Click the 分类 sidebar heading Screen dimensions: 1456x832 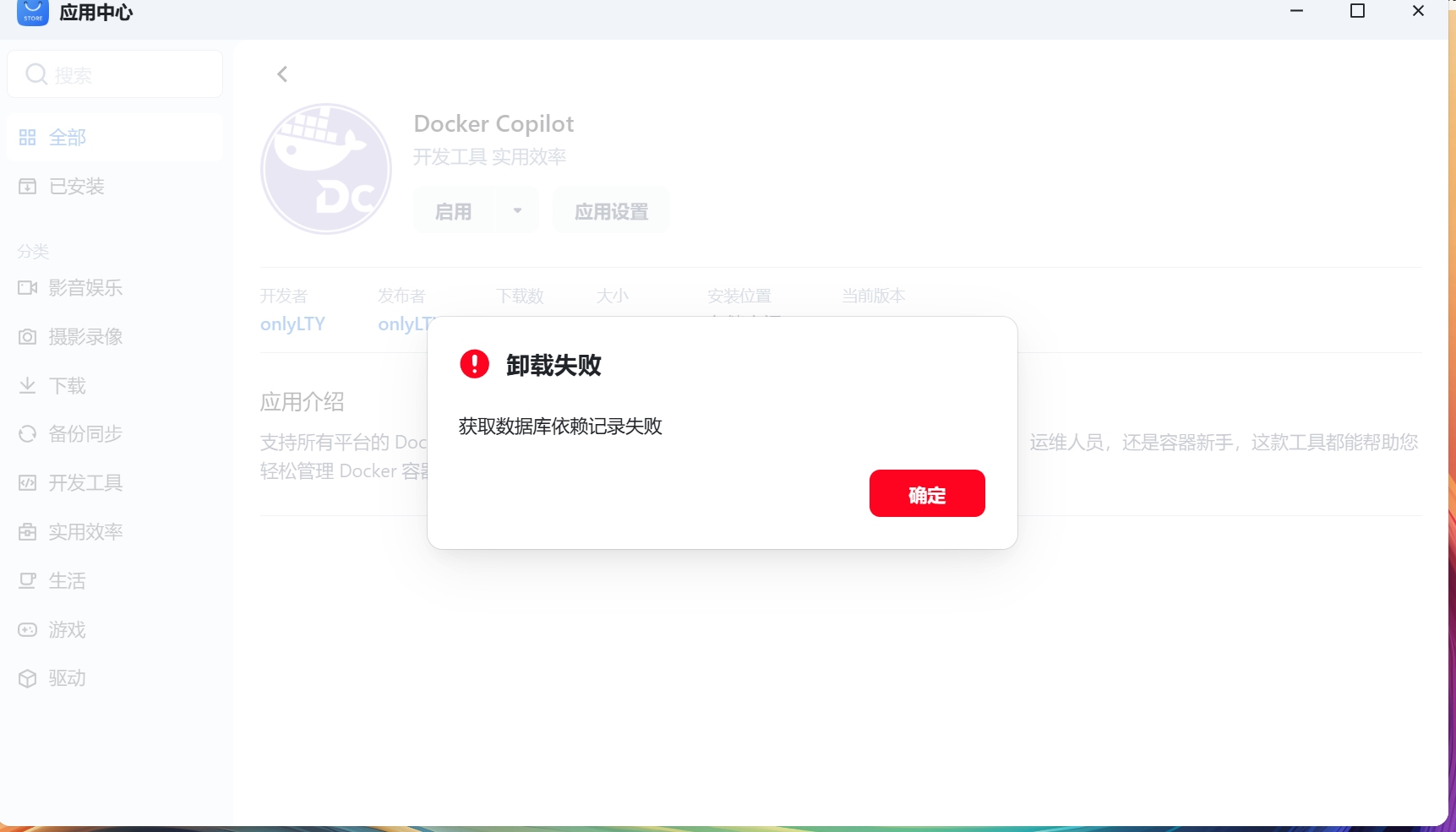[33, 251]
